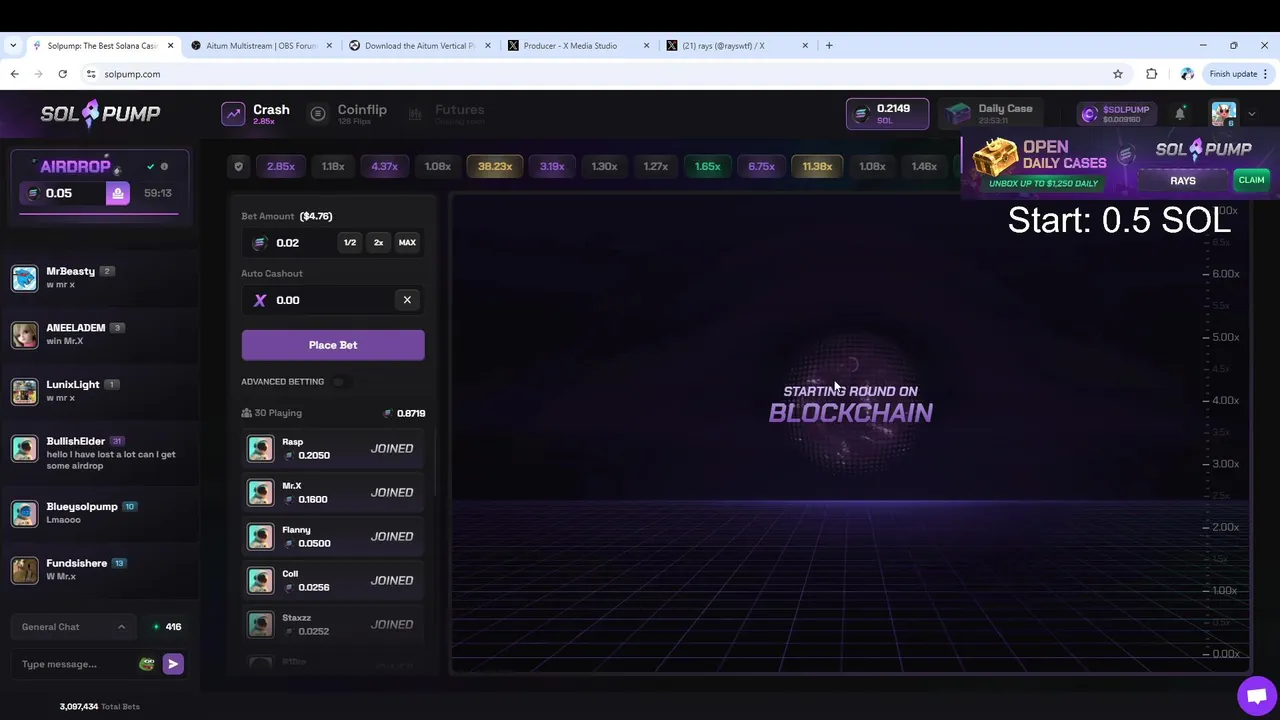Expand the profile dropdown arrow
Screen dimensions: 1280x720
(x=1251, y=114)
